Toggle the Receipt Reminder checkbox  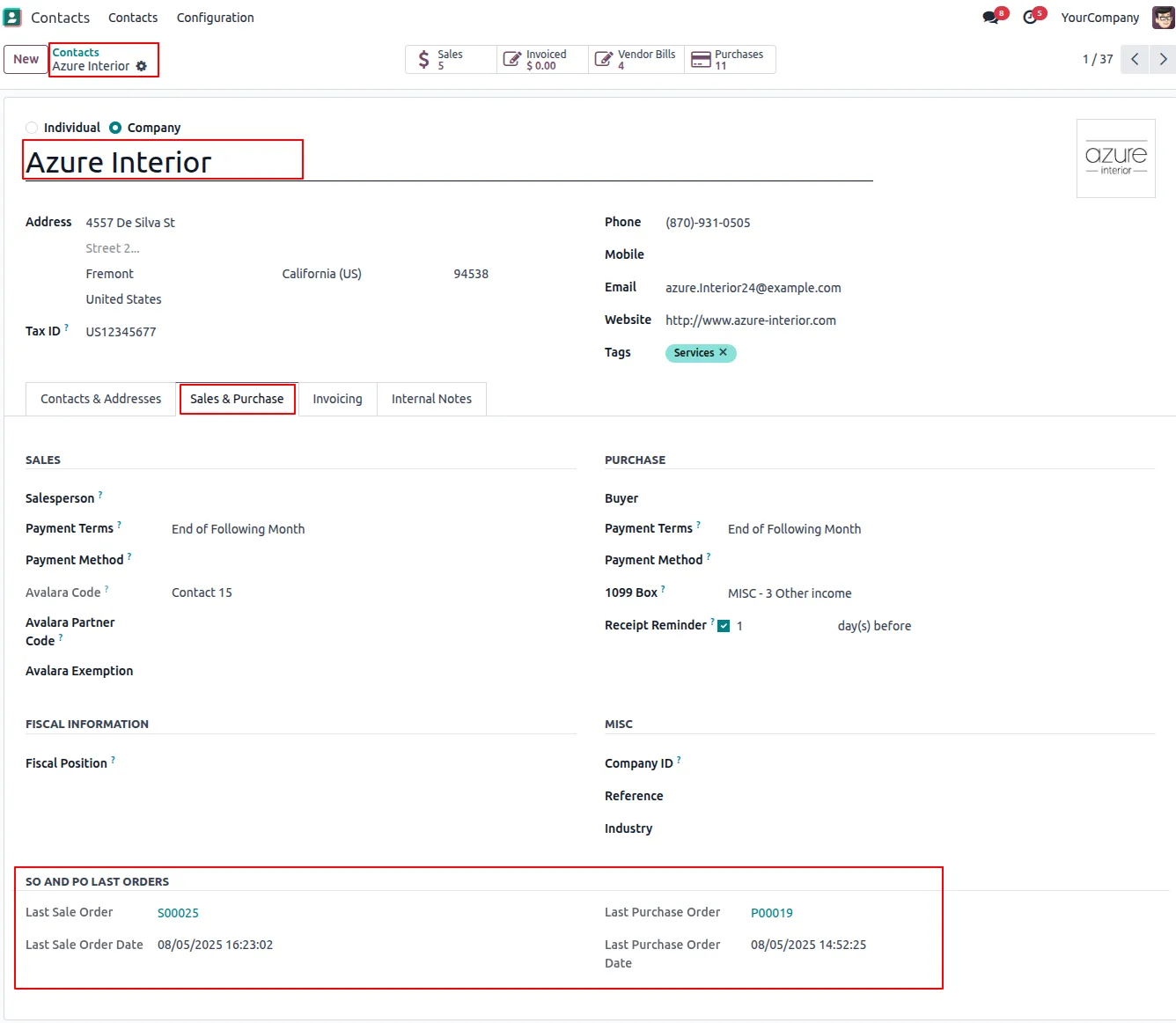pyautogui.click(x=724, y=626)
